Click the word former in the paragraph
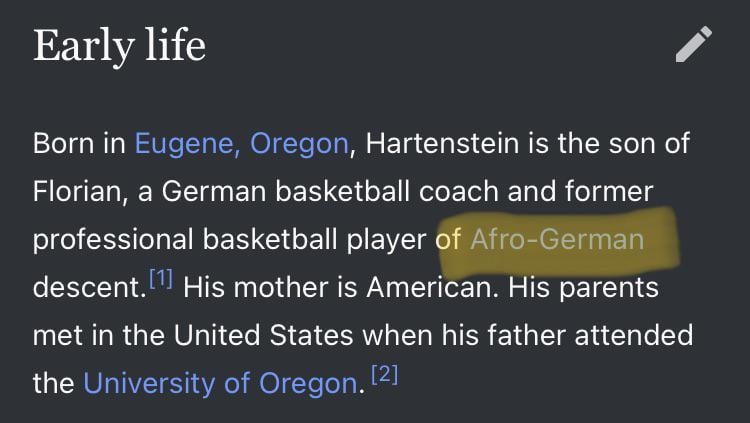This screenshot has height=423, width=750. pyautogui.click(x=604, y=191)
